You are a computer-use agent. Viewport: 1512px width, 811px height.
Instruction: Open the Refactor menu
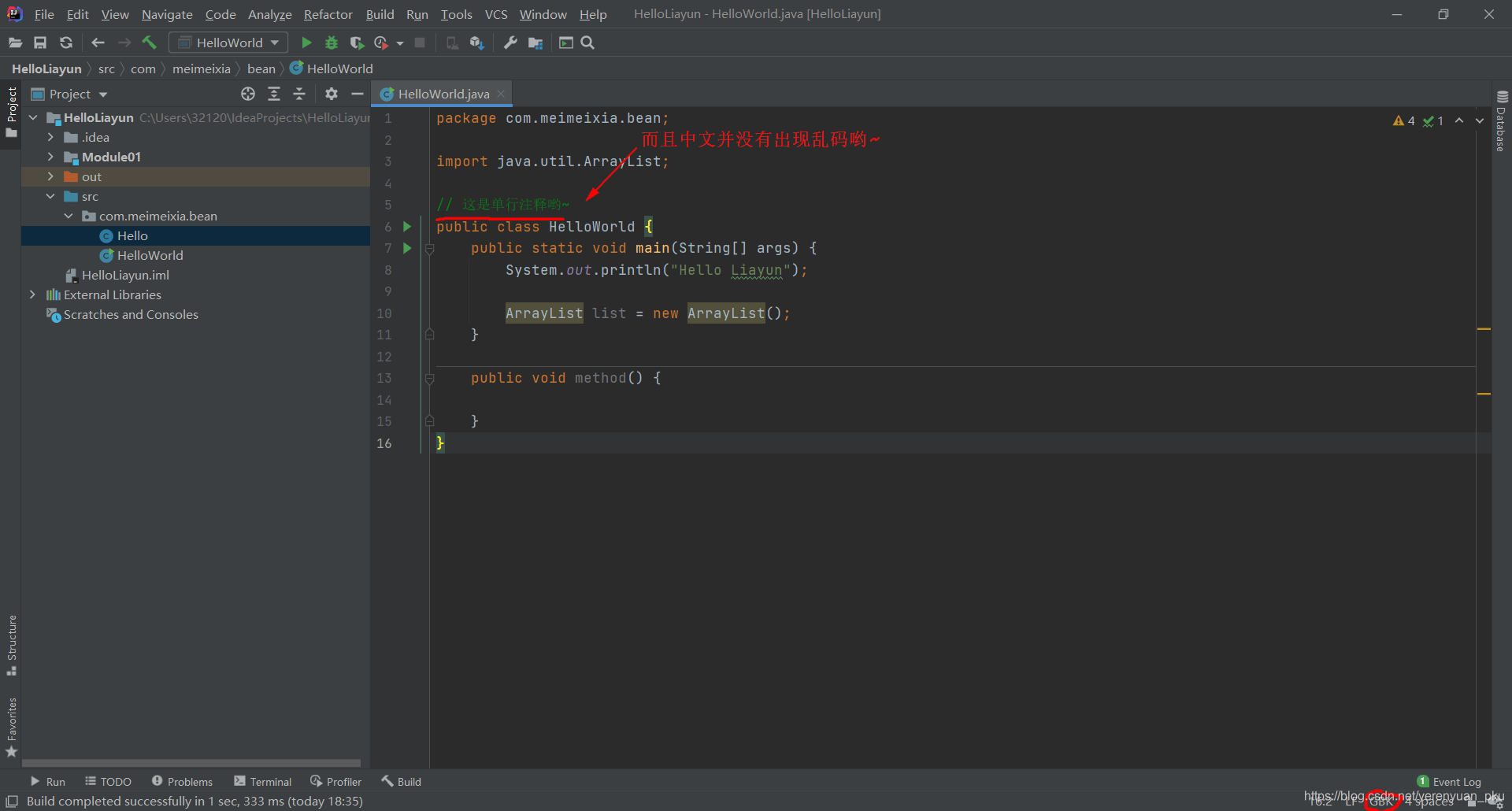pyautogui.click(x=328, y=14)
